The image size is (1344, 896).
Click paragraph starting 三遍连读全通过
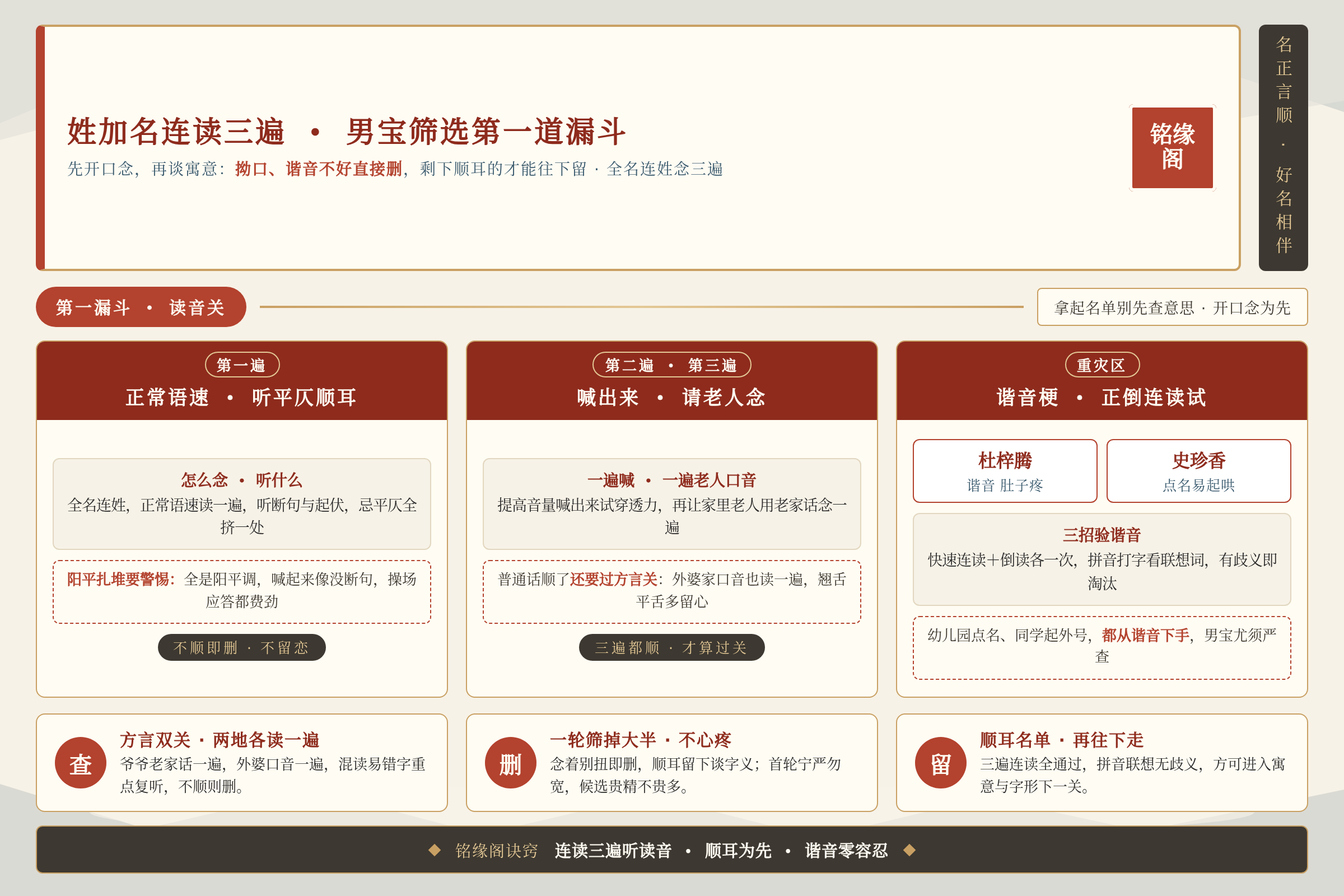pyautogui.click(x=1132, y=775)
